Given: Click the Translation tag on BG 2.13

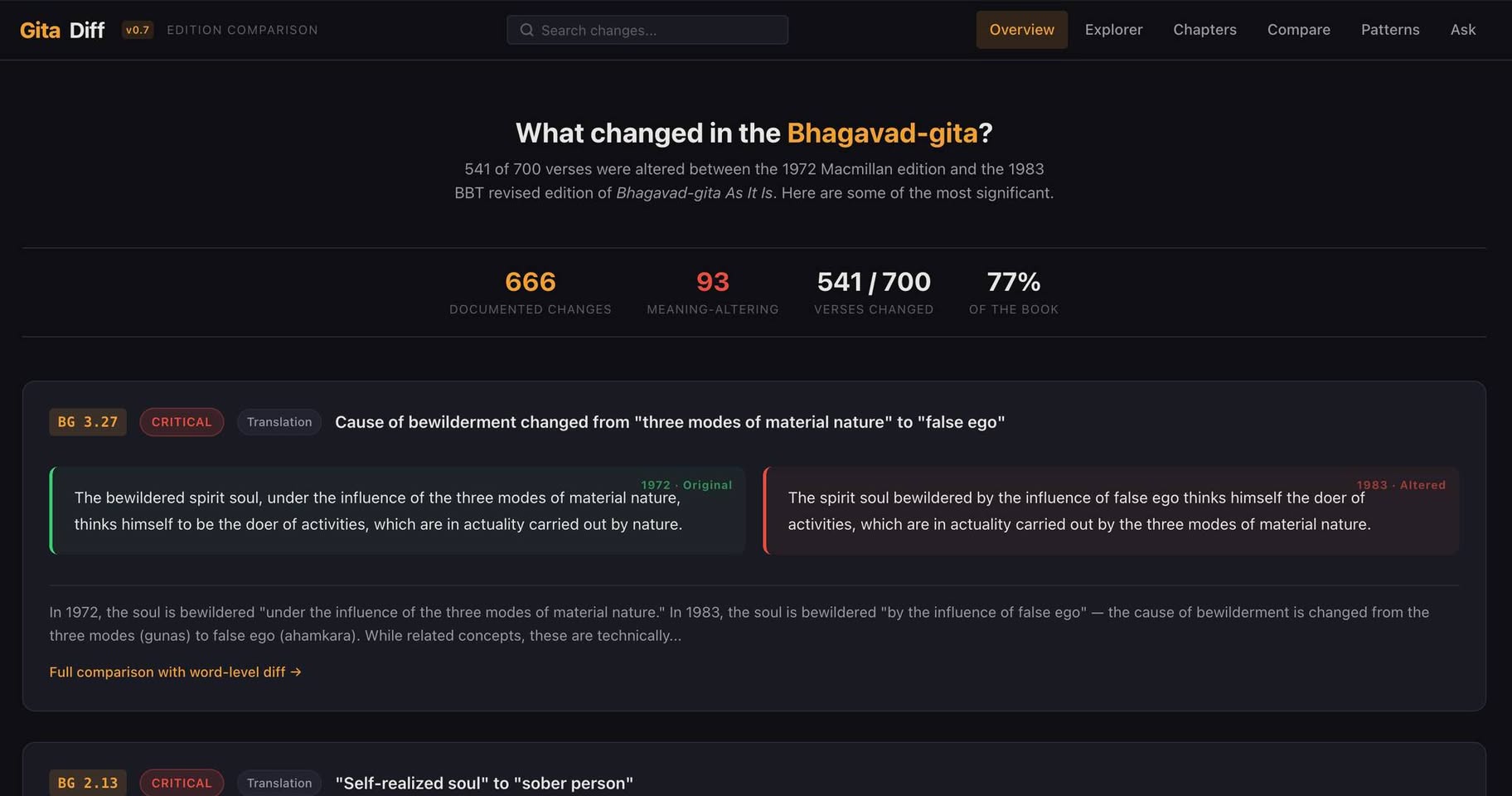Looking at the screenshot, I should [x=279, y=783].
